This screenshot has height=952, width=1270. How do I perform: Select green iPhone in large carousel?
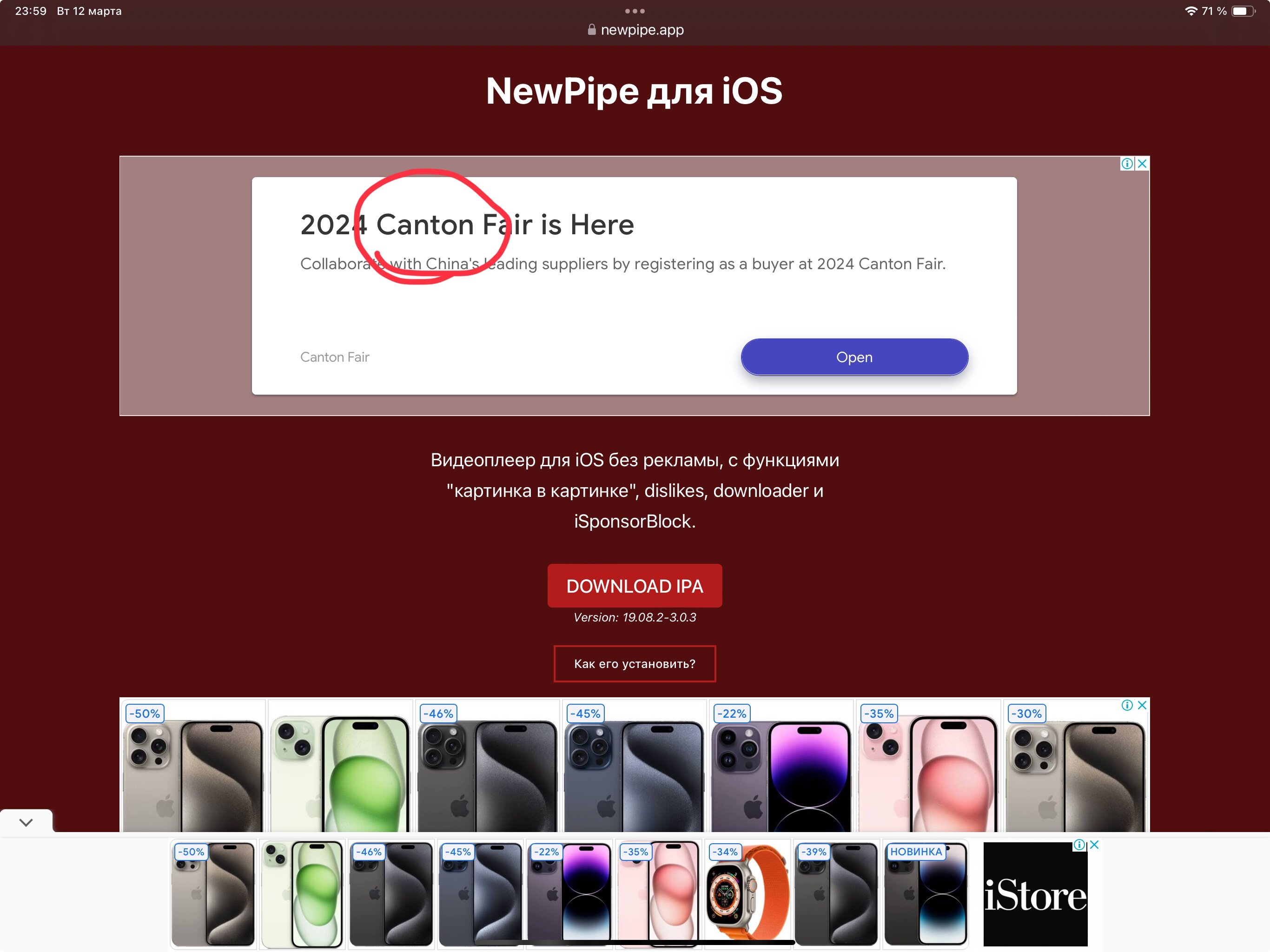(340, 767)
